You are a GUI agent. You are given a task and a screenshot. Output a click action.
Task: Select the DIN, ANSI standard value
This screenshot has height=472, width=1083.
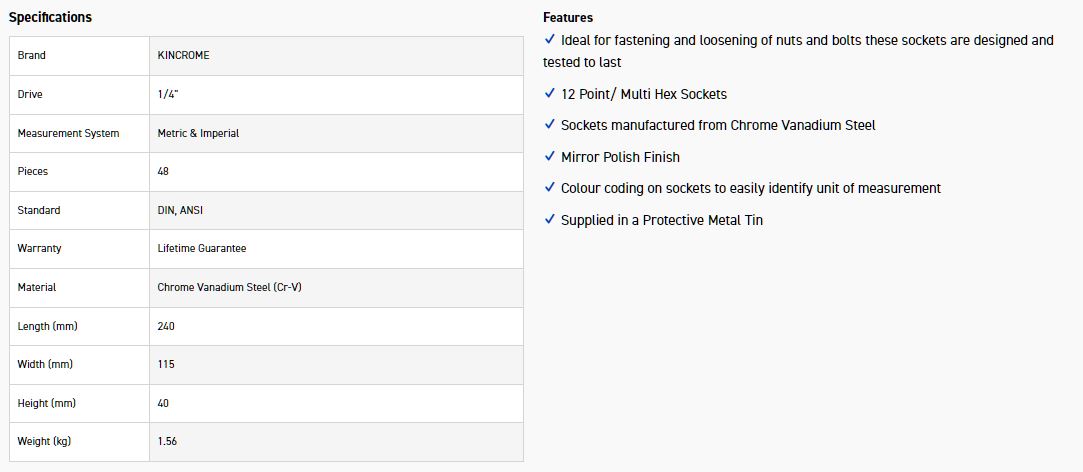tap(180, 210)
